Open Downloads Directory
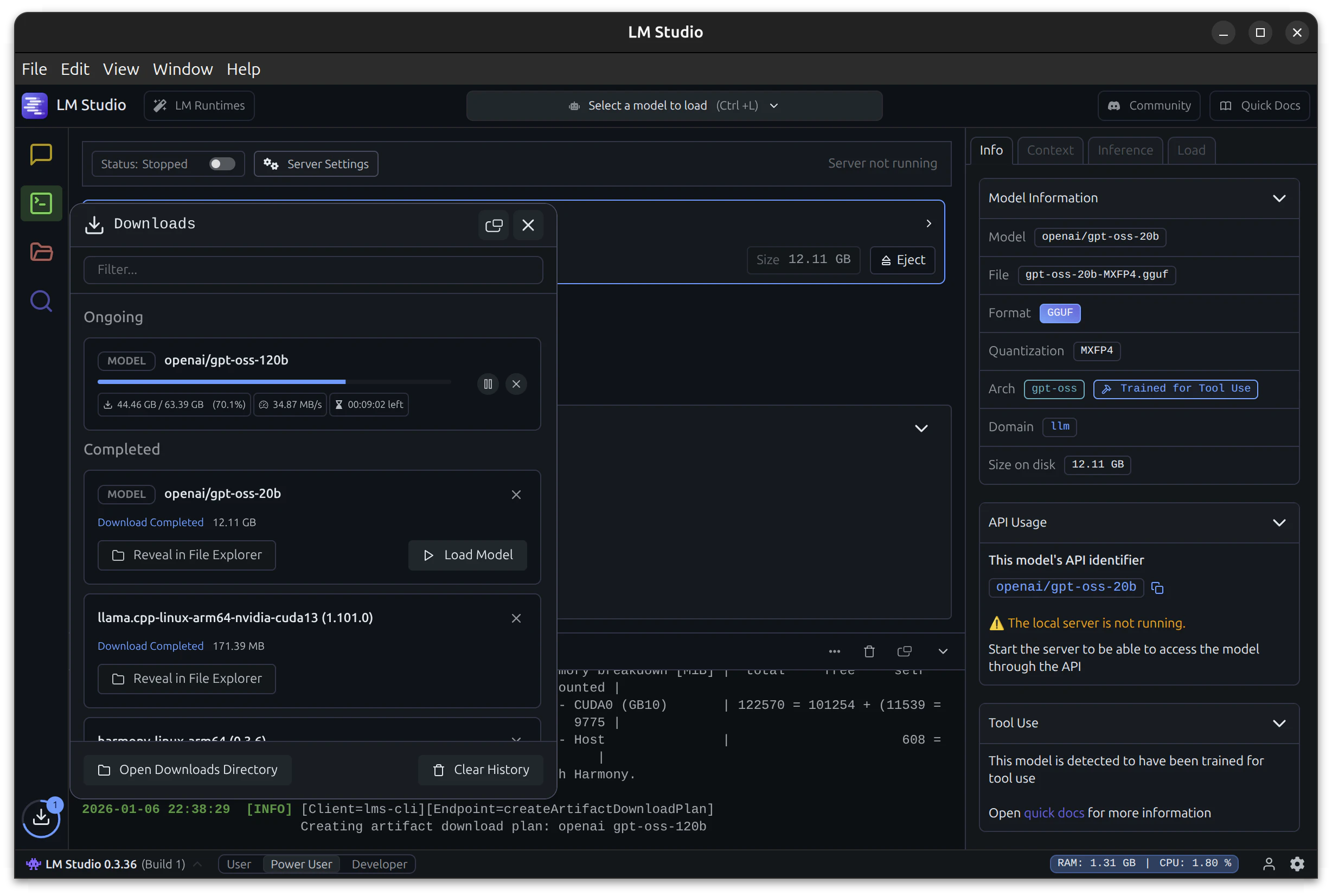 pyautogui.click(x=188, y=770)
